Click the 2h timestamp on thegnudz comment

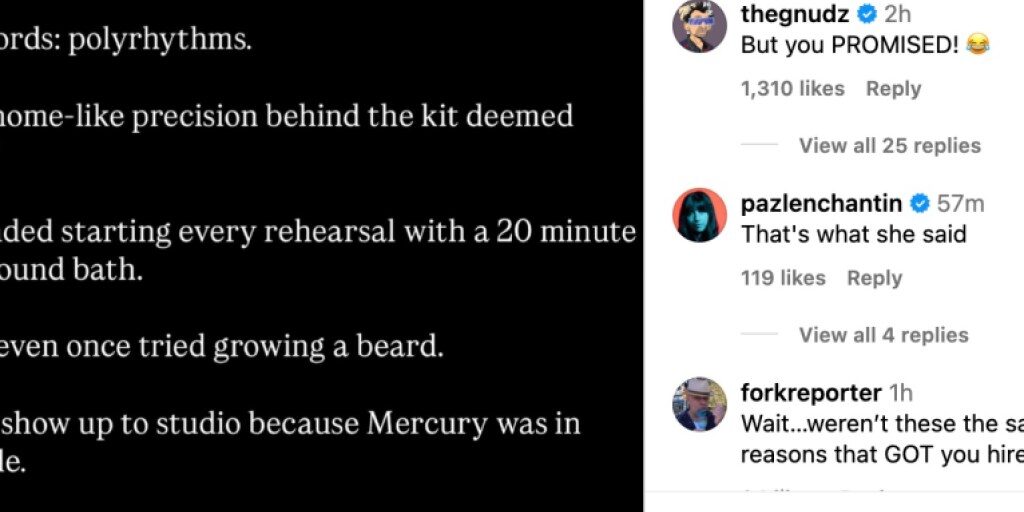[898, 14]
